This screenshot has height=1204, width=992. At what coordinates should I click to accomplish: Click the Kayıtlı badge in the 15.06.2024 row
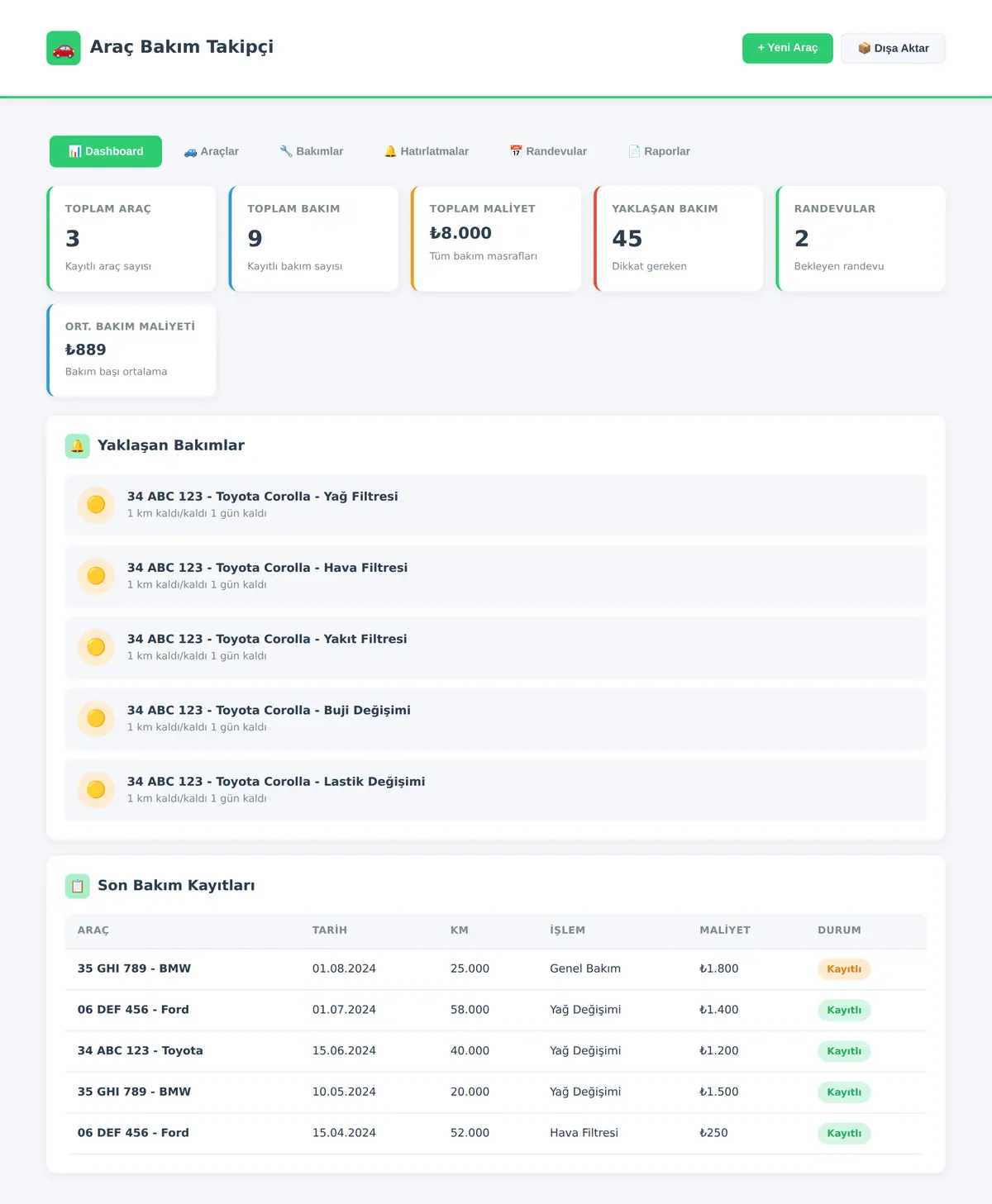click(844, 1051)
